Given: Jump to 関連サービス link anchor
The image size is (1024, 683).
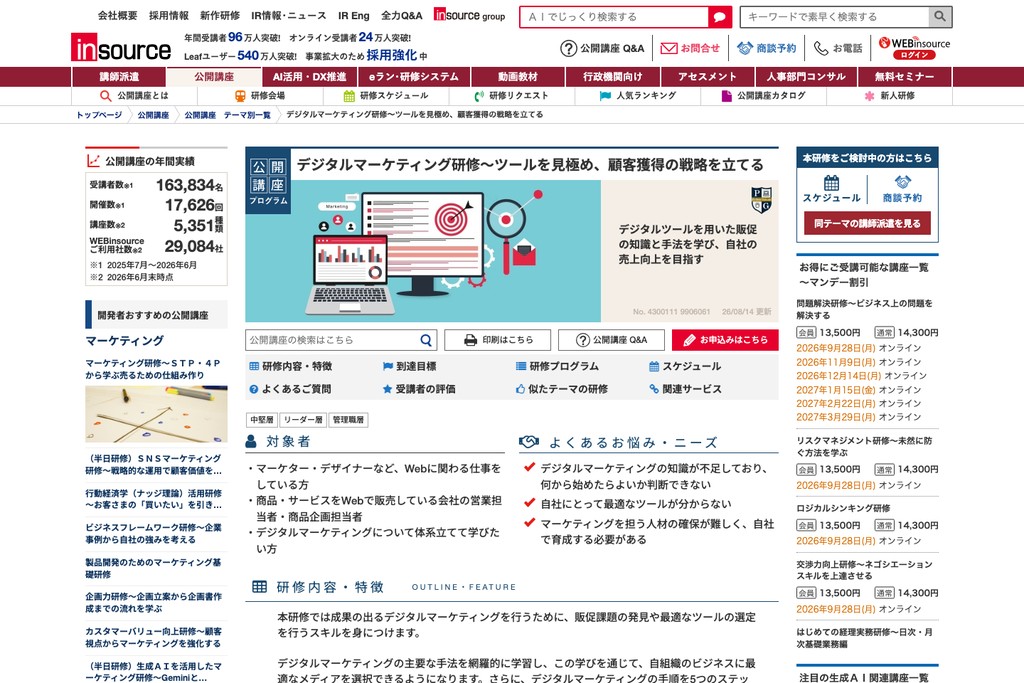Looking at the screenshot, I should (685, 389).
